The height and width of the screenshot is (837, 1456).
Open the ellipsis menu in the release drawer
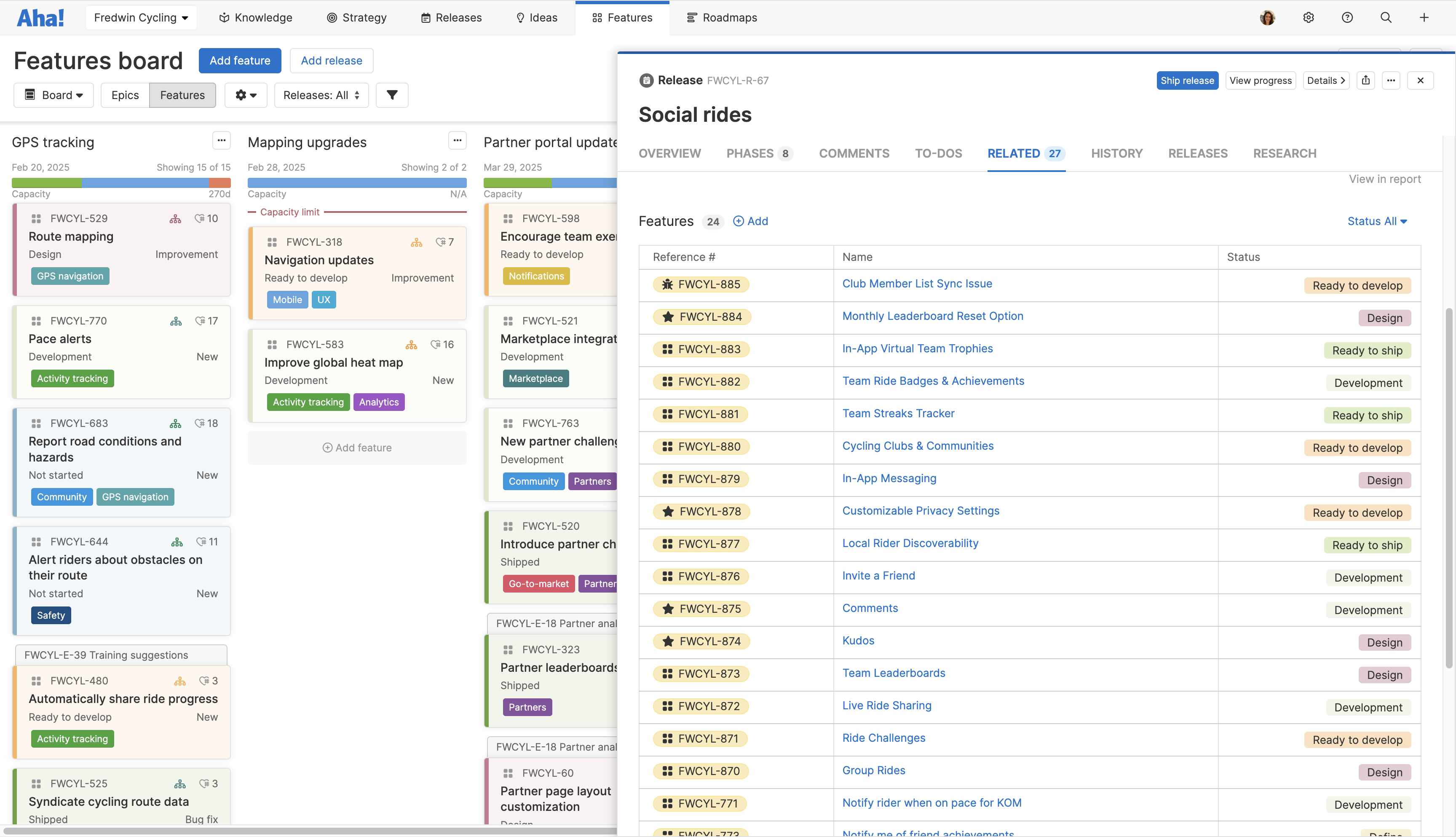click(x=1391, y=80)
